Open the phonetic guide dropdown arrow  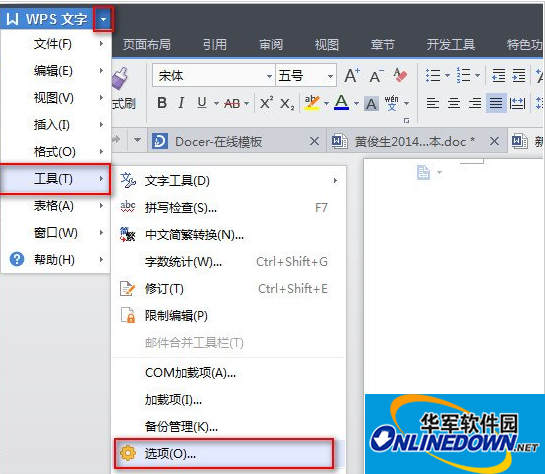click(406, 103)
